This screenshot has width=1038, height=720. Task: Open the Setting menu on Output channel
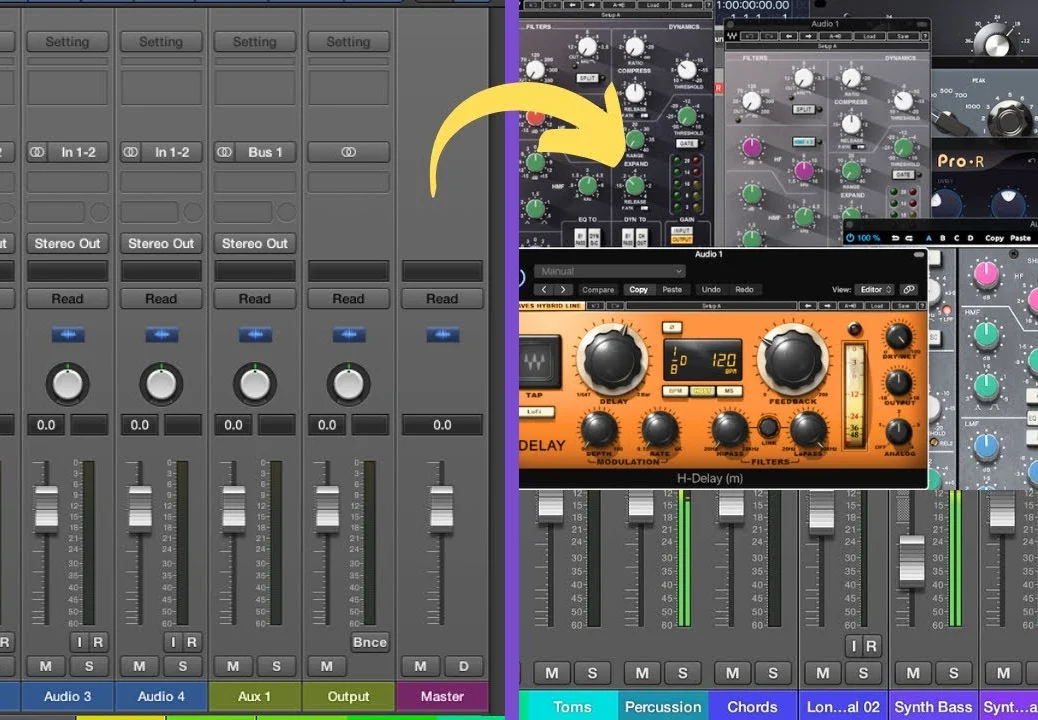[x=349, y=42]
